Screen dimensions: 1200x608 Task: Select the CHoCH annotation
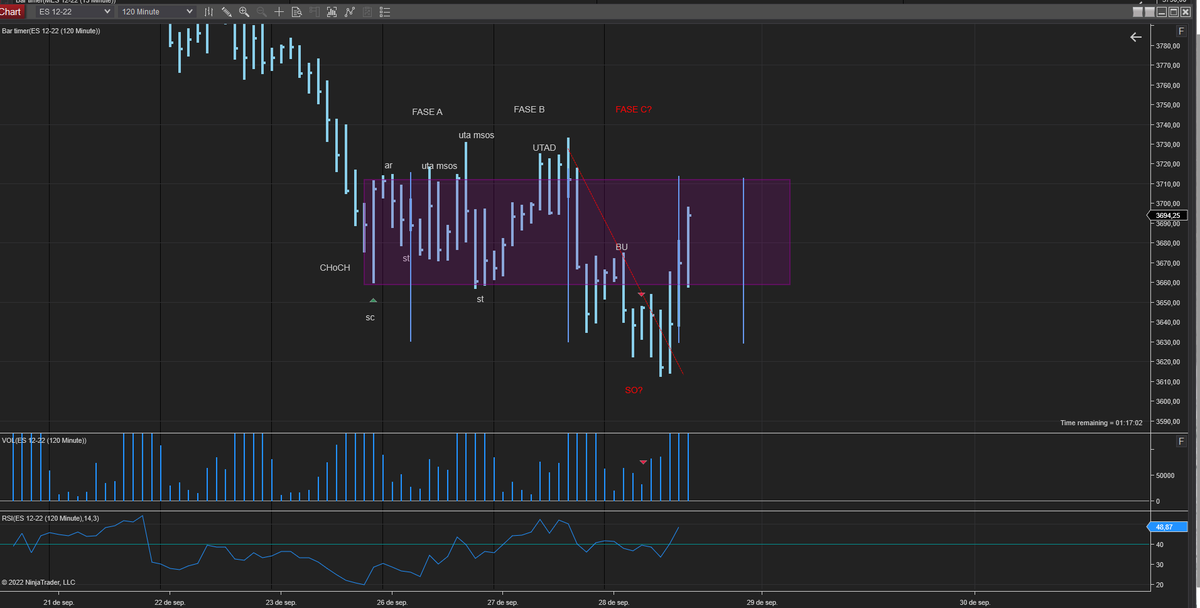tap(335, 268)
